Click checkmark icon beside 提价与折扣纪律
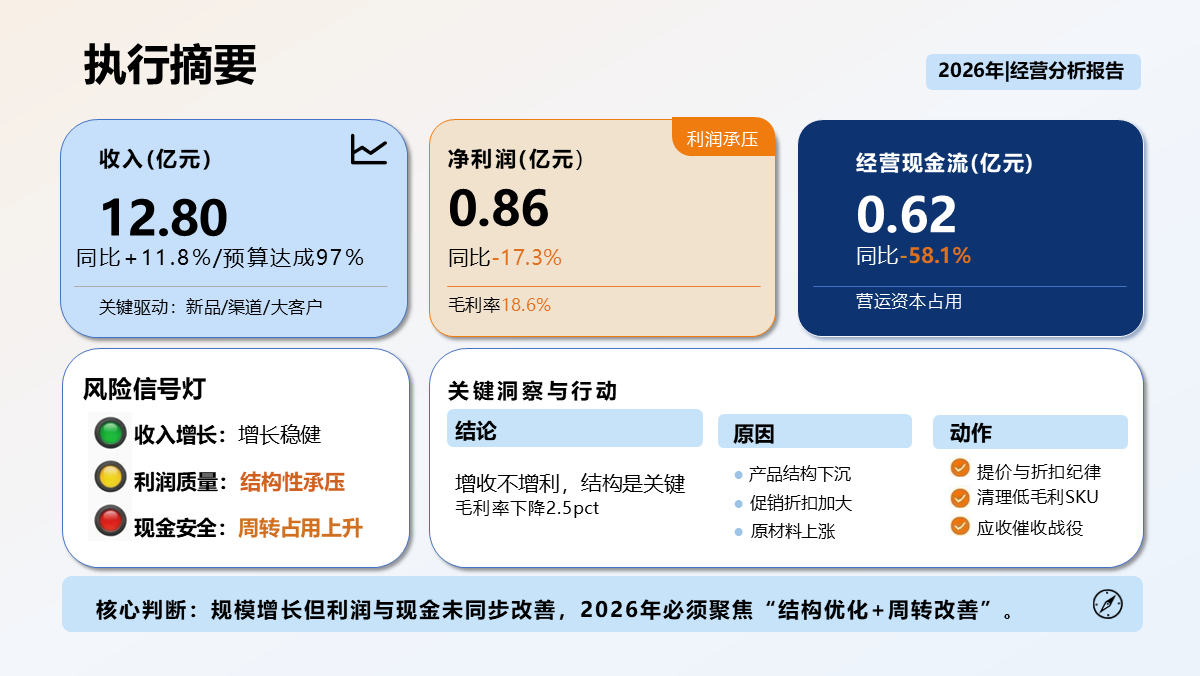The image size is (1200, 676). [x=960, y=468]
